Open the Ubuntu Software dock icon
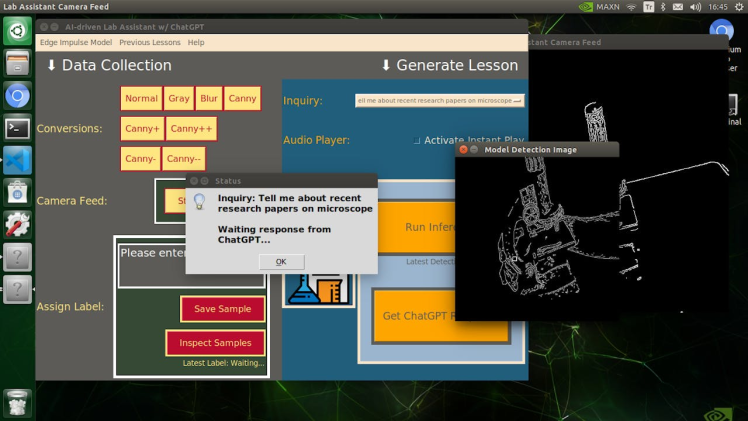The height and width of the screenshot is (421, 748). click(17, 192)
